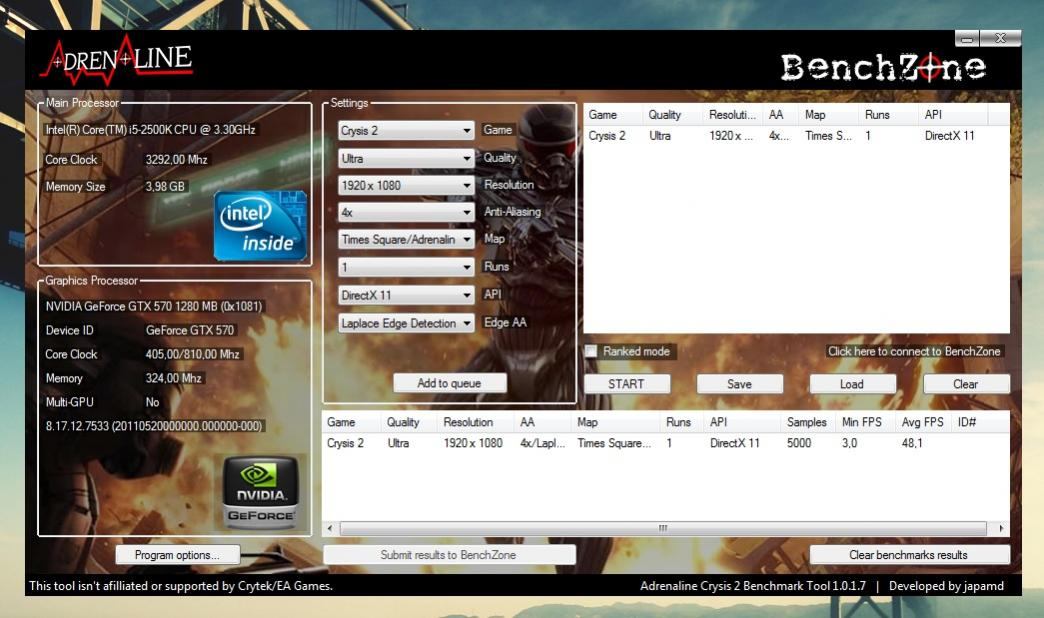1044x618 pixels.
Task: Select the Crysis 2 row in results table
Action: click(664, 443)
